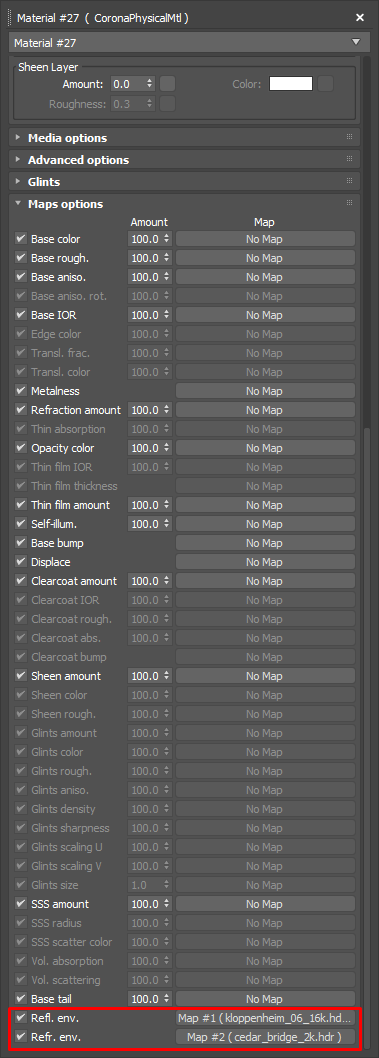The height and width of the screenshot is (1058, 379).
Task: Click the Sheen Layer Amount input field
Action: coord(128,84)
